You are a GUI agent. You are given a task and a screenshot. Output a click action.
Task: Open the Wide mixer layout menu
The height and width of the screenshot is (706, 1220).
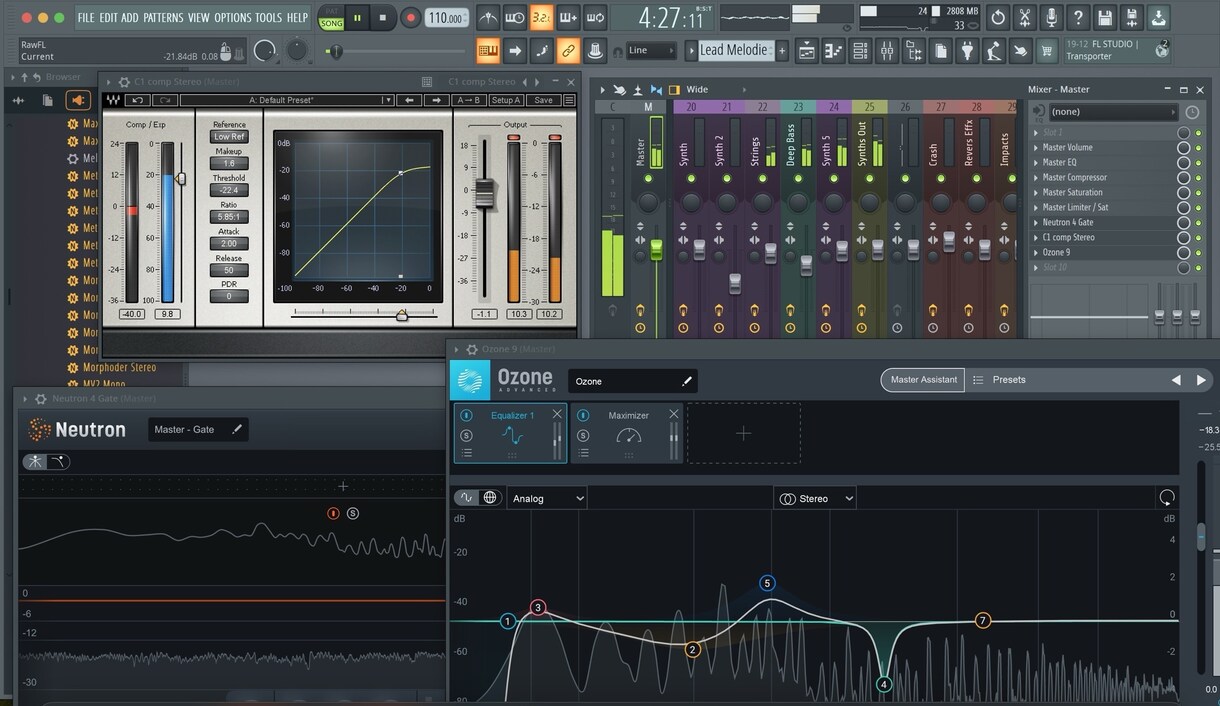[697, 89]
